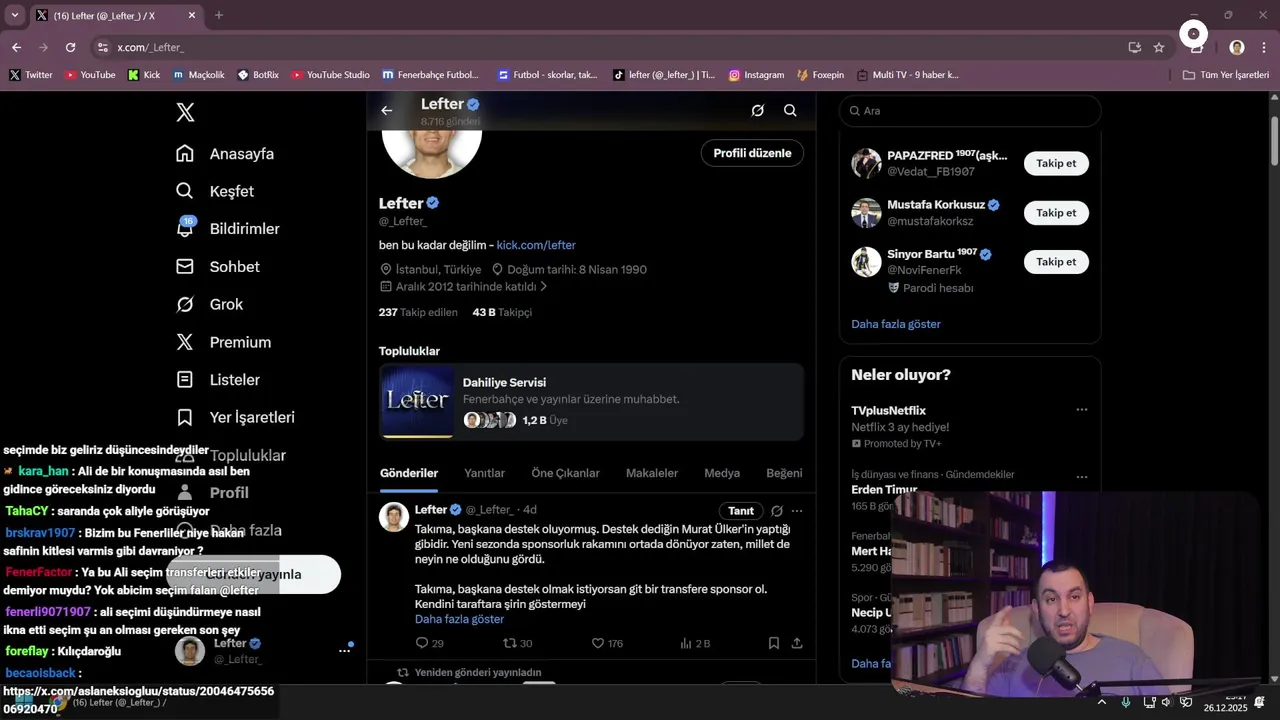Go to Anasayfa home page
Screen dimensions: 1280x720
pyautogui.click(x=225, y=154)
